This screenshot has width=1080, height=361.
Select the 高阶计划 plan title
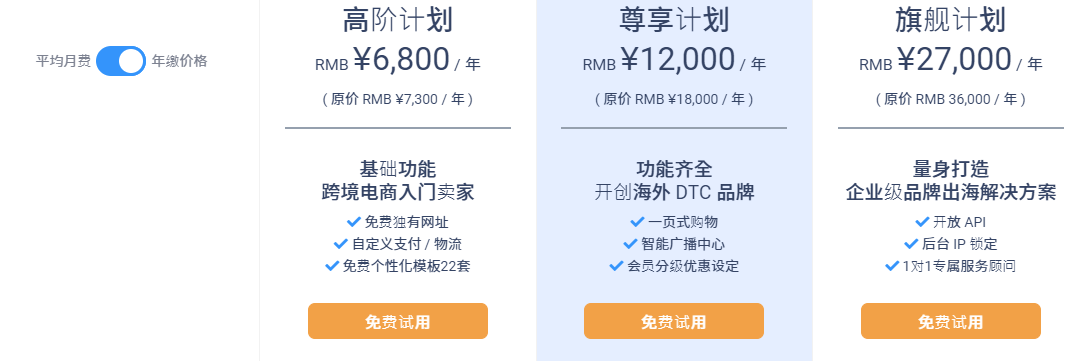(397, 21)
